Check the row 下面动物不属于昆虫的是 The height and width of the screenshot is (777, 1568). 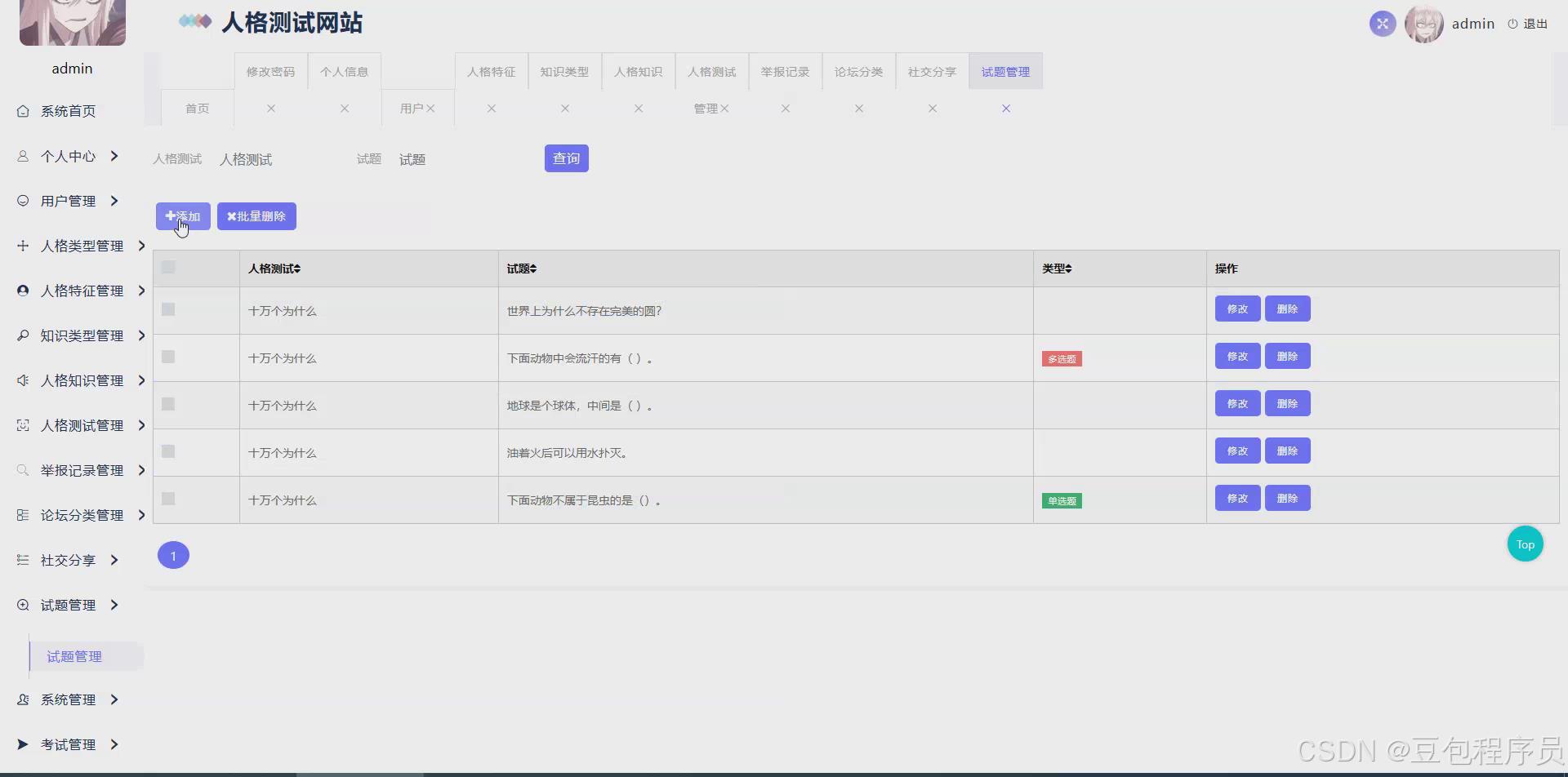pos(168,499)
